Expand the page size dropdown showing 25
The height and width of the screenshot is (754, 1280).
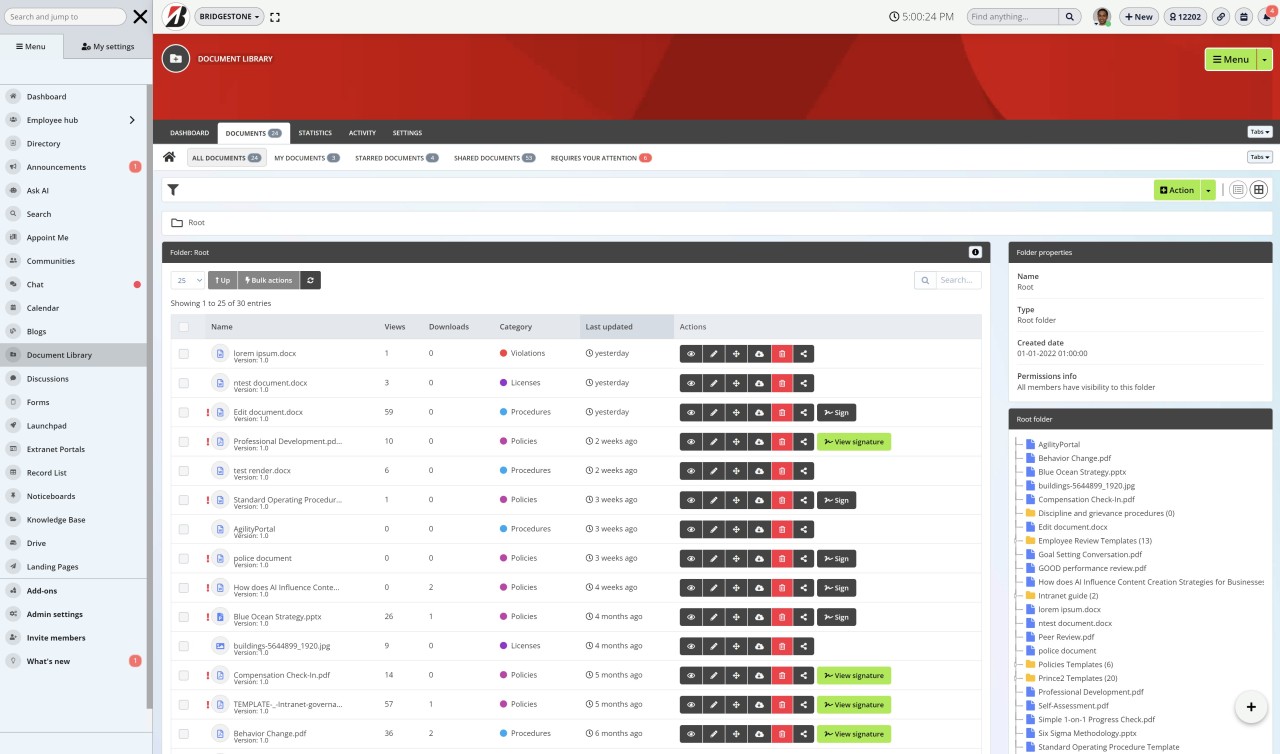[186, 280]
